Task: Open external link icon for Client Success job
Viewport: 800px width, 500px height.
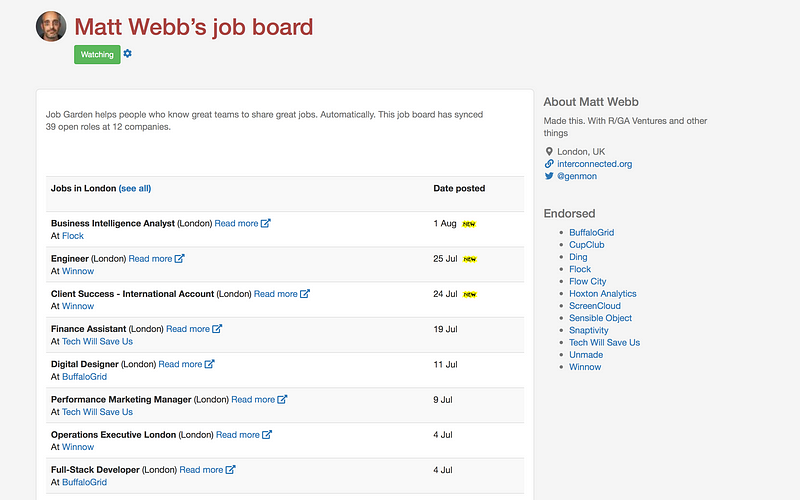Action: coord(305,294)
